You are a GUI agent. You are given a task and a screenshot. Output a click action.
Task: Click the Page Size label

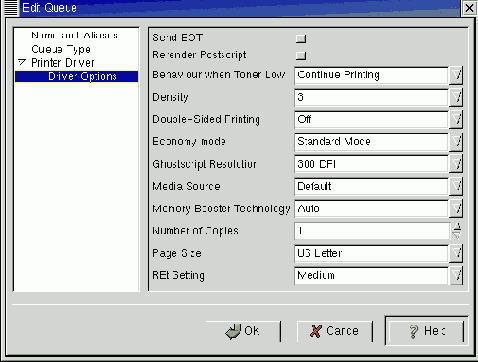pos(177,253)
